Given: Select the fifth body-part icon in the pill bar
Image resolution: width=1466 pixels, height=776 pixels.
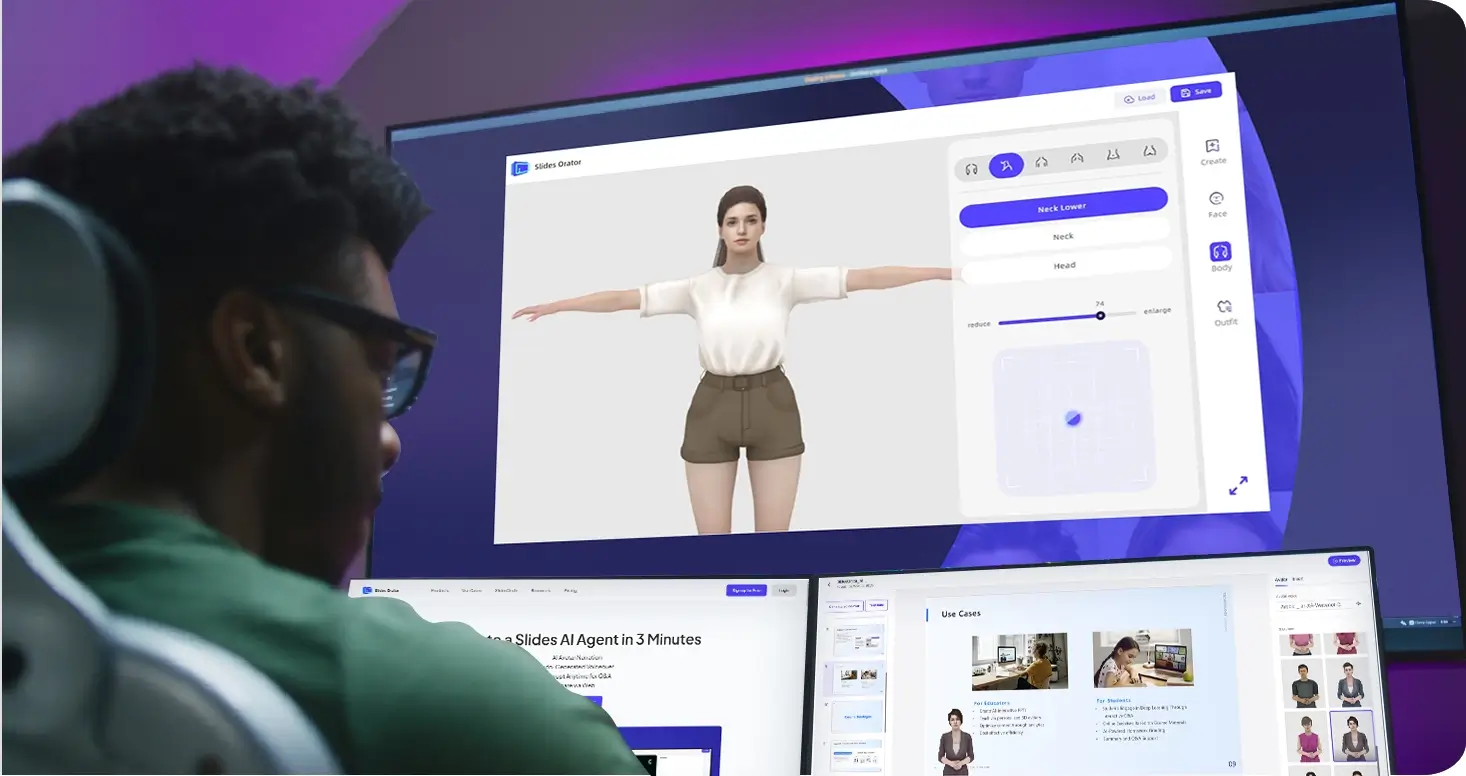Looking at the screenshot, I should point(1113,155).
